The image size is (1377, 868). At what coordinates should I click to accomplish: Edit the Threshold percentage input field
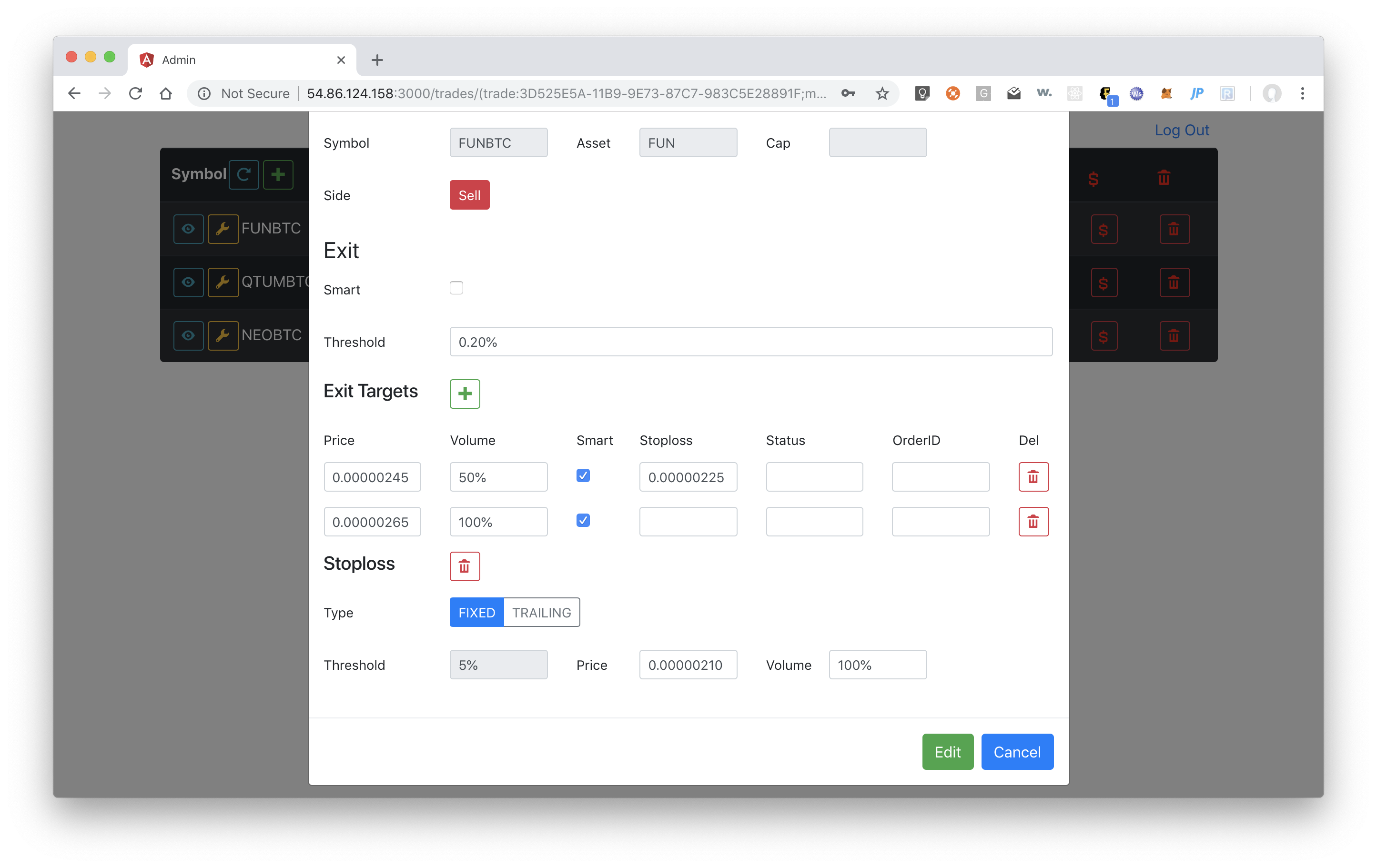point(750,341)
